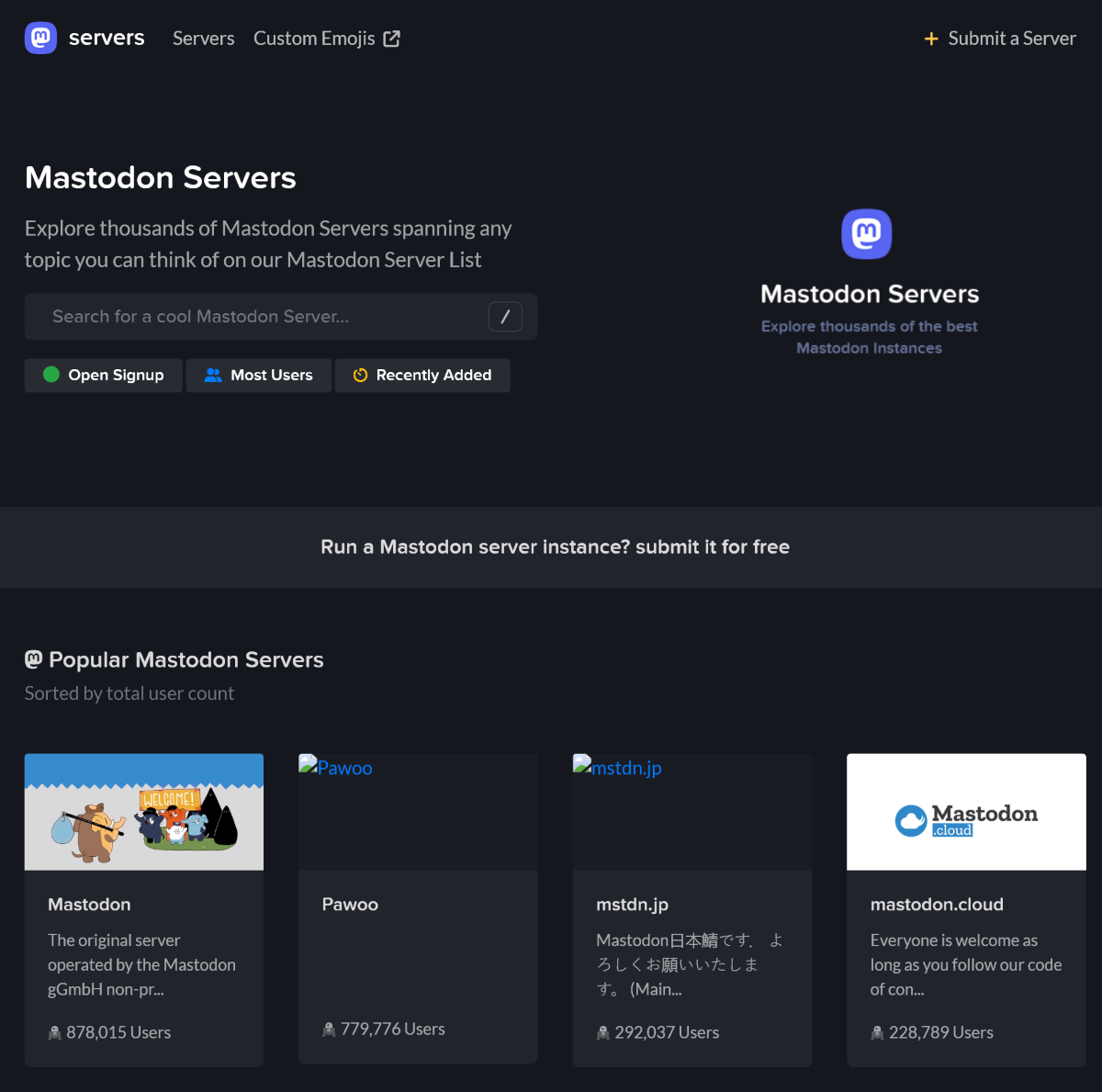This screenshot has height=1092, width=1102.
Task: Click Mastodon icon beside Popular Mastodon Servers heading
Action: (34, 659)
